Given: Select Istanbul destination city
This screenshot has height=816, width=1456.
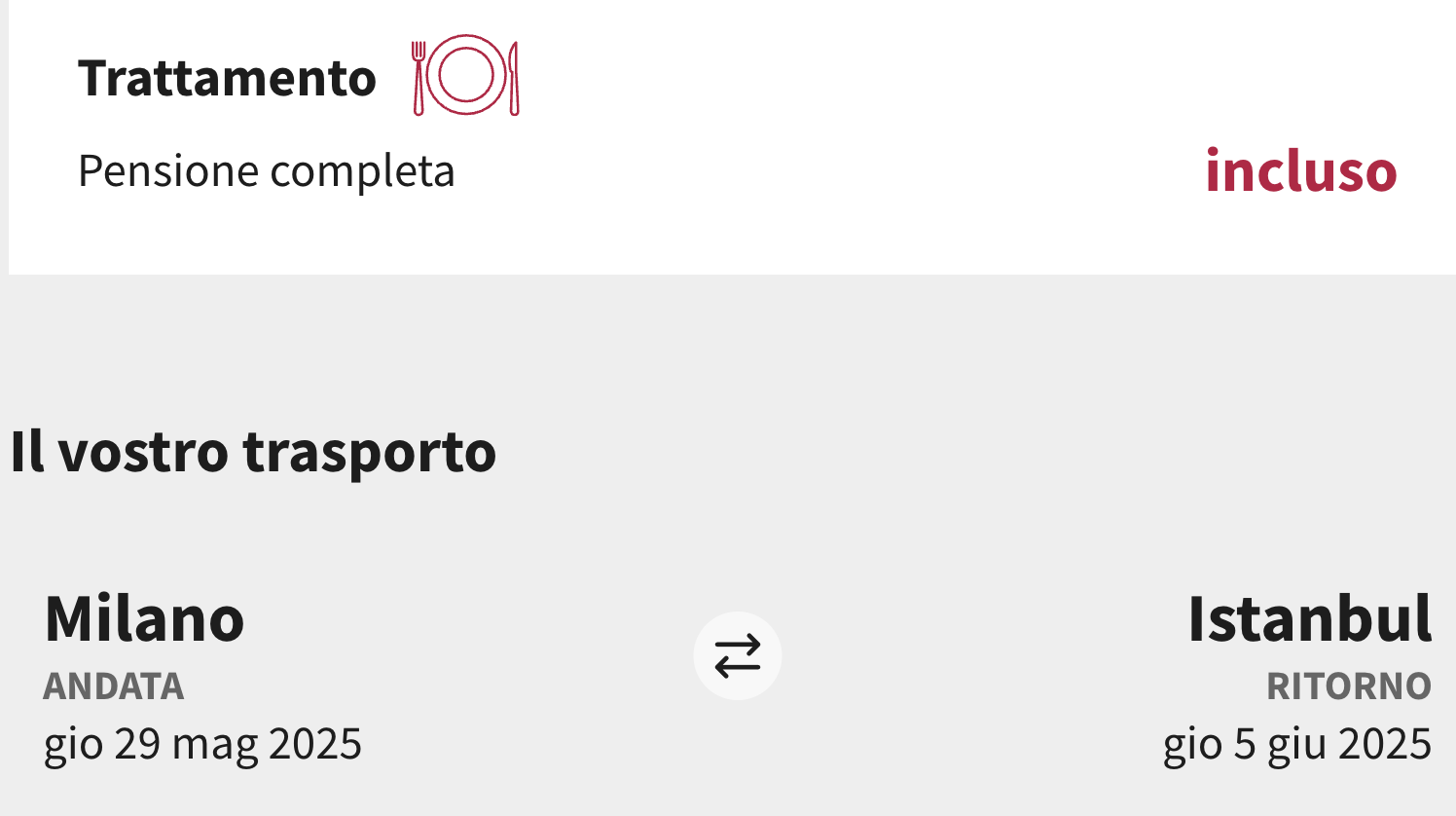Looking at the screenshot, I should (1310, 618).
